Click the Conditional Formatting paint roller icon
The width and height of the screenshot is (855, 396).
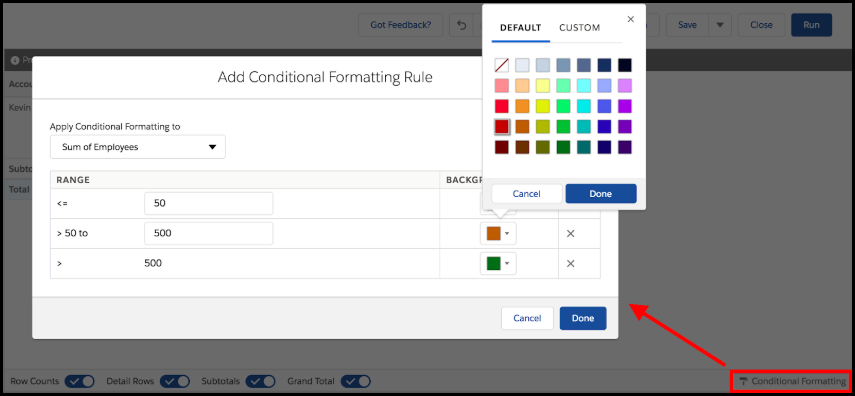(x=743, y=381)
